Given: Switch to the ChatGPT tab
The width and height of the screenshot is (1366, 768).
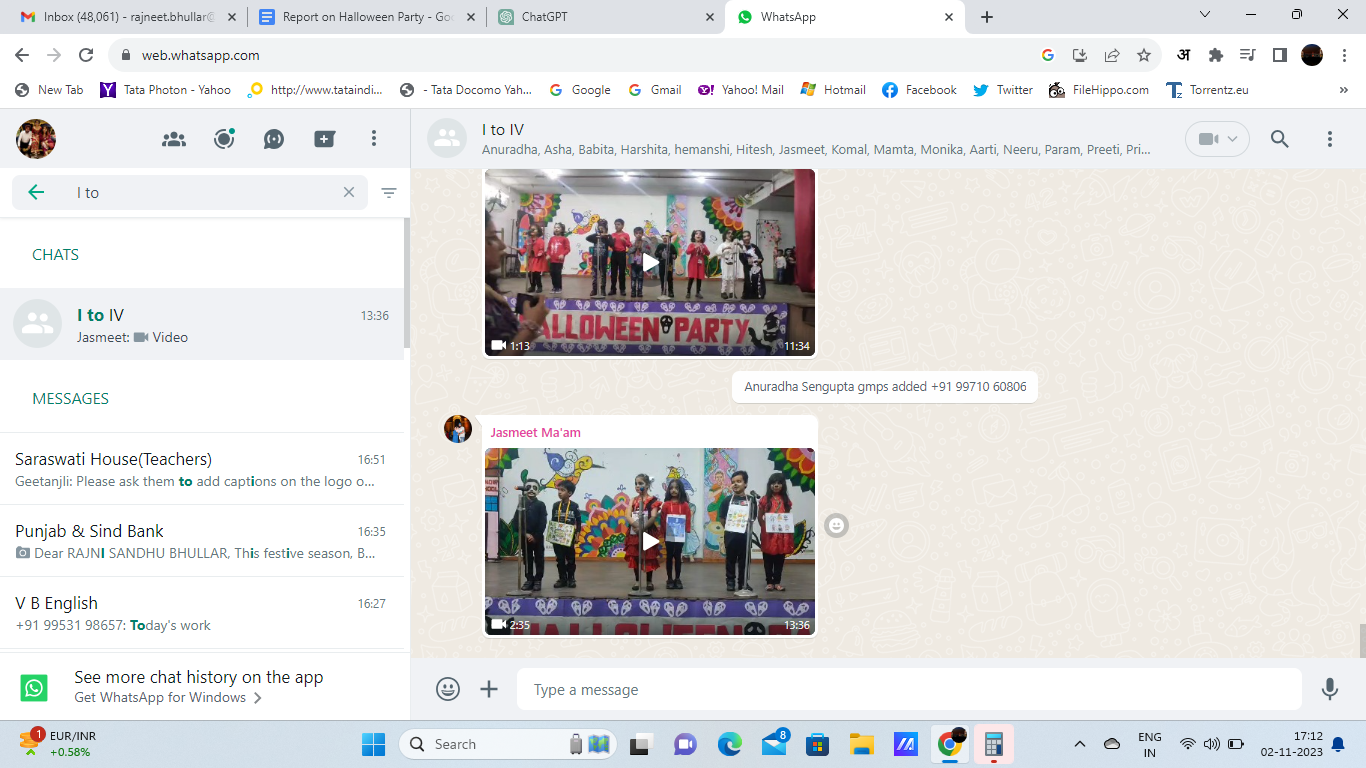Looking at the screenshot, I should coord(606,17).
